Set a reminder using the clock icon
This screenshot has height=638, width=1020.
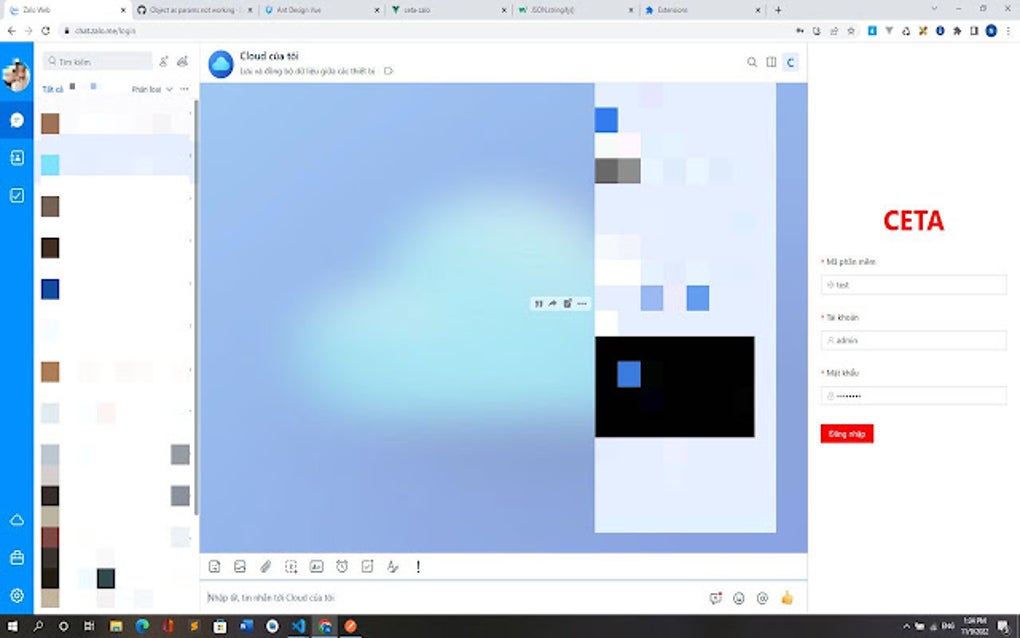coord(342,566)
